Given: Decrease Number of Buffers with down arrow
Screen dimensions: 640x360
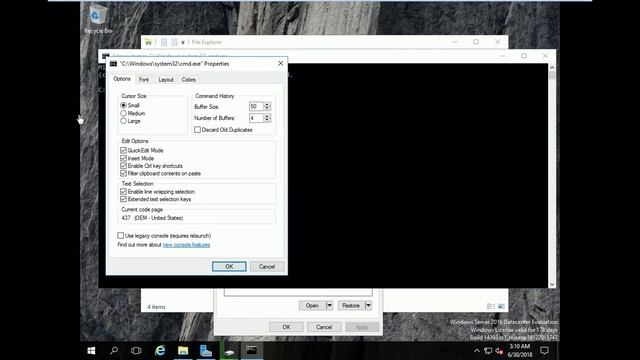Looking at the screenshot, I should pos(267,120).
